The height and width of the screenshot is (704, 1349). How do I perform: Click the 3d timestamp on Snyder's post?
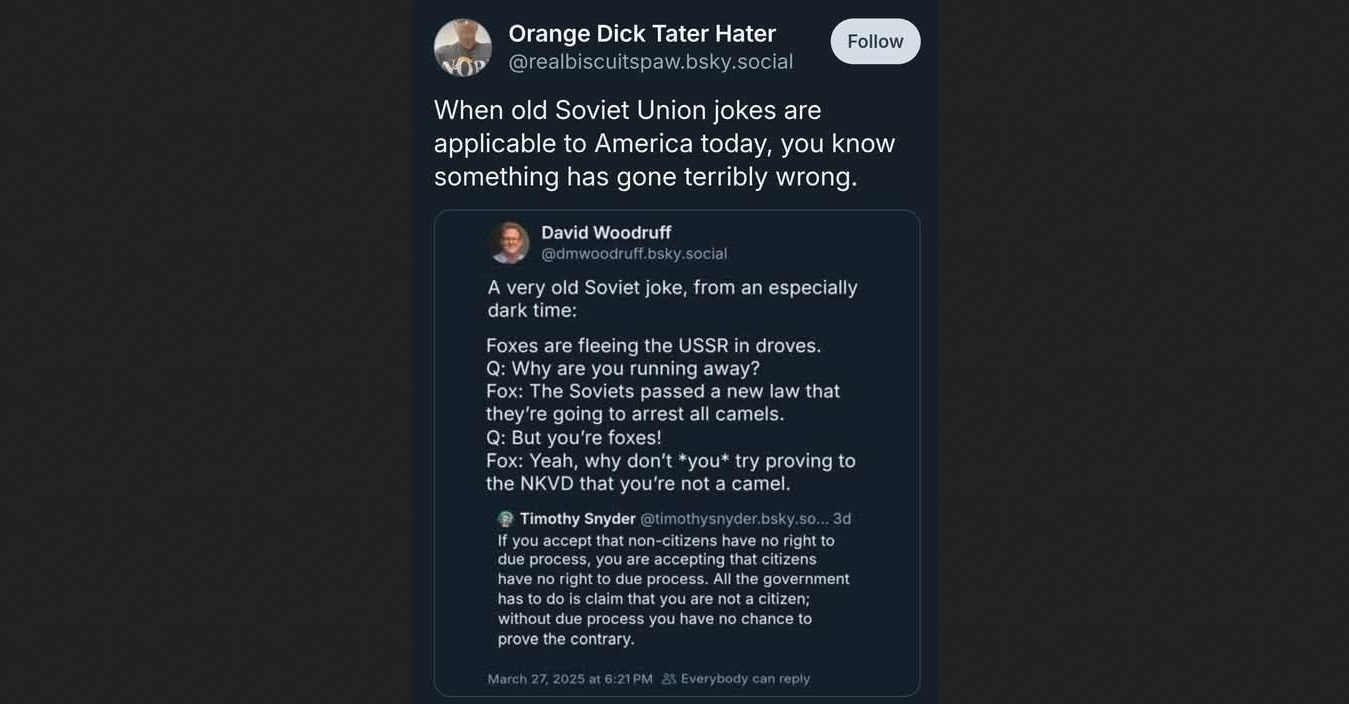click(x=842, y=519)
